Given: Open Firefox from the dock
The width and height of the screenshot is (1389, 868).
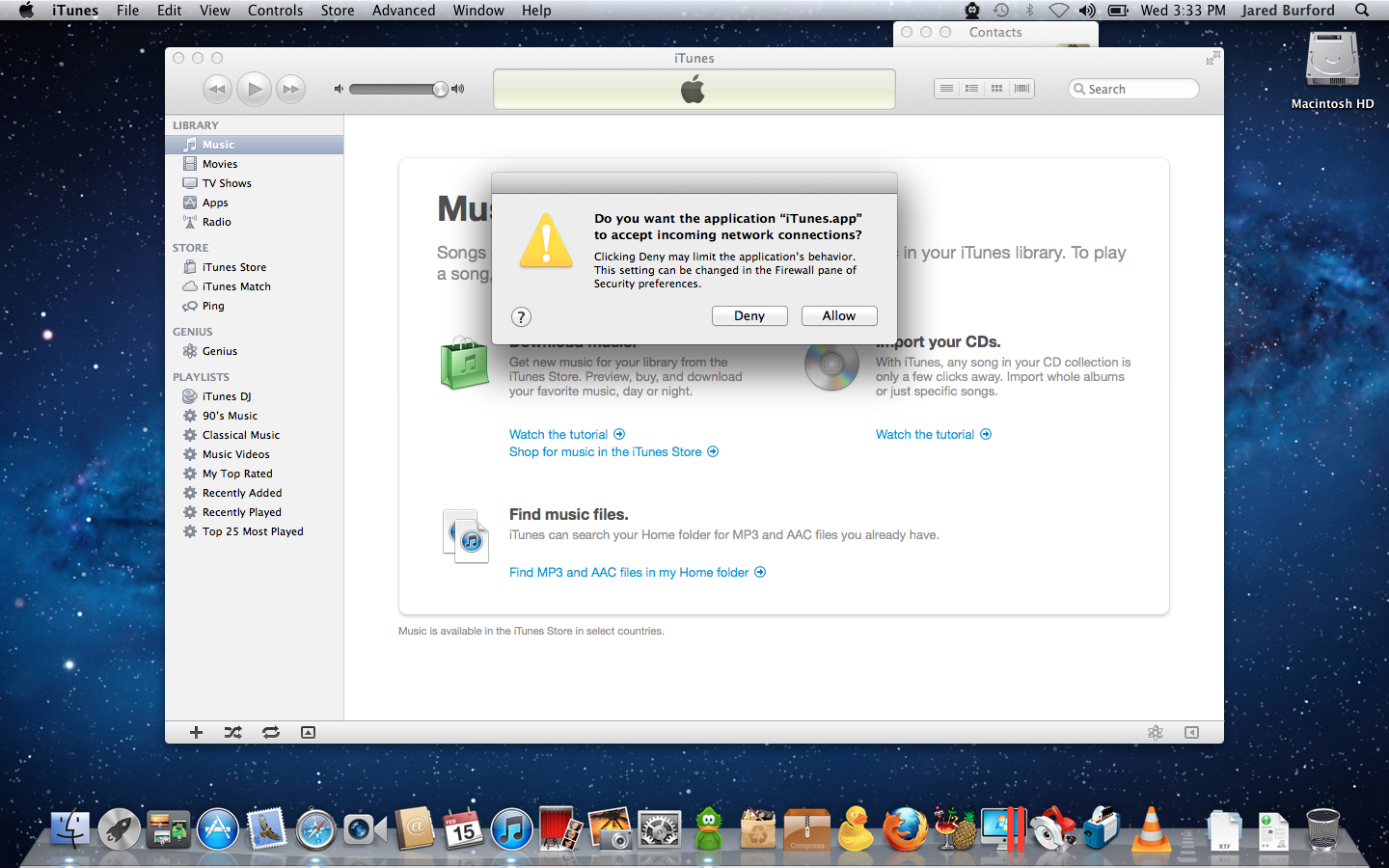Looking at the screenshot, I should [905, 829].
